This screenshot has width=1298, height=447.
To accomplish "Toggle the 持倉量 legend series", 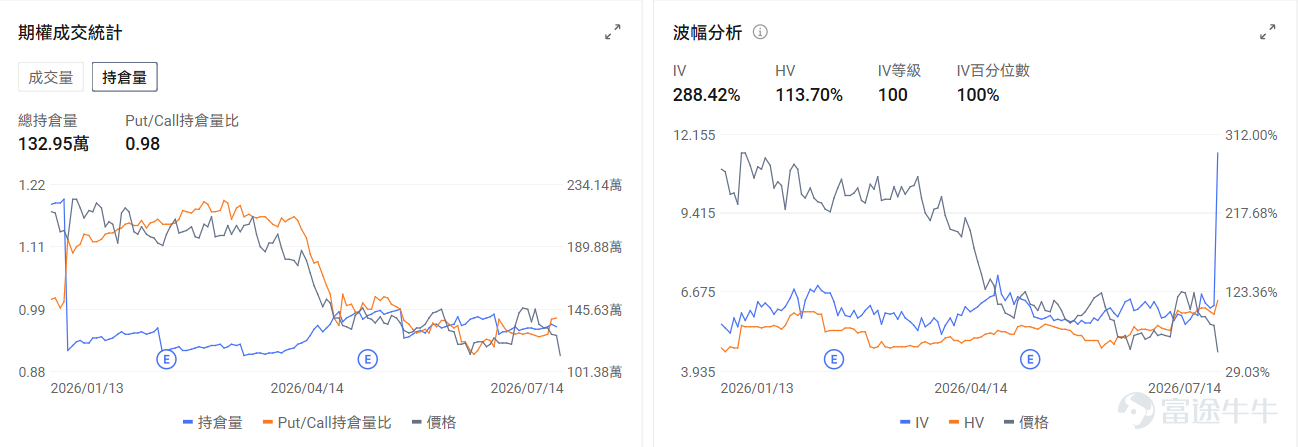I will pos(213,422).
